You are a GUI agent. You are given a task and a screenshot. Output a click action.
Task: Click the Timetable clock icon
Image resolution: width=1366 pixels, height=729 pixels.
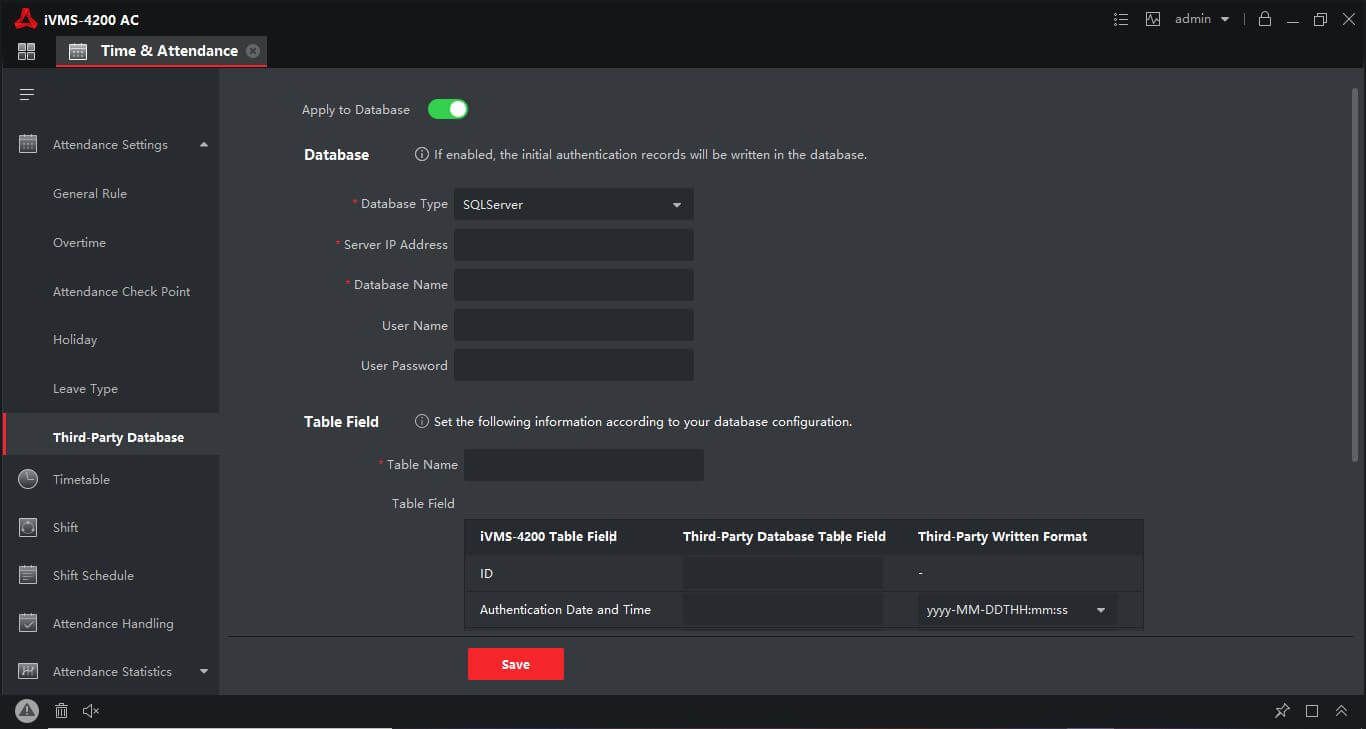pyautogui.click(x=28, y=479)
